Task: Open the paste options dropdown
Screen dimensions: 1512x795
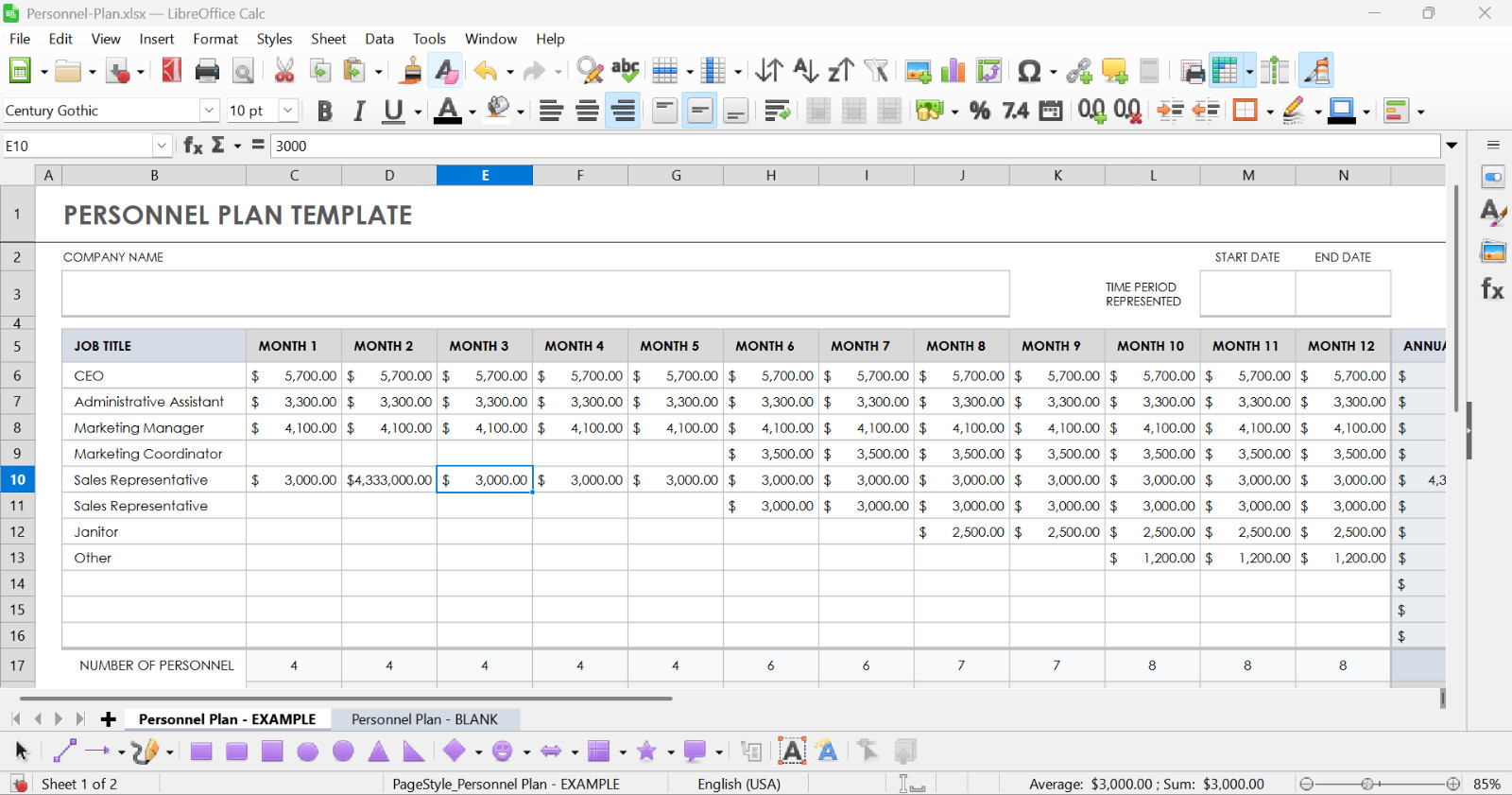Action: (x=379, y=71)
